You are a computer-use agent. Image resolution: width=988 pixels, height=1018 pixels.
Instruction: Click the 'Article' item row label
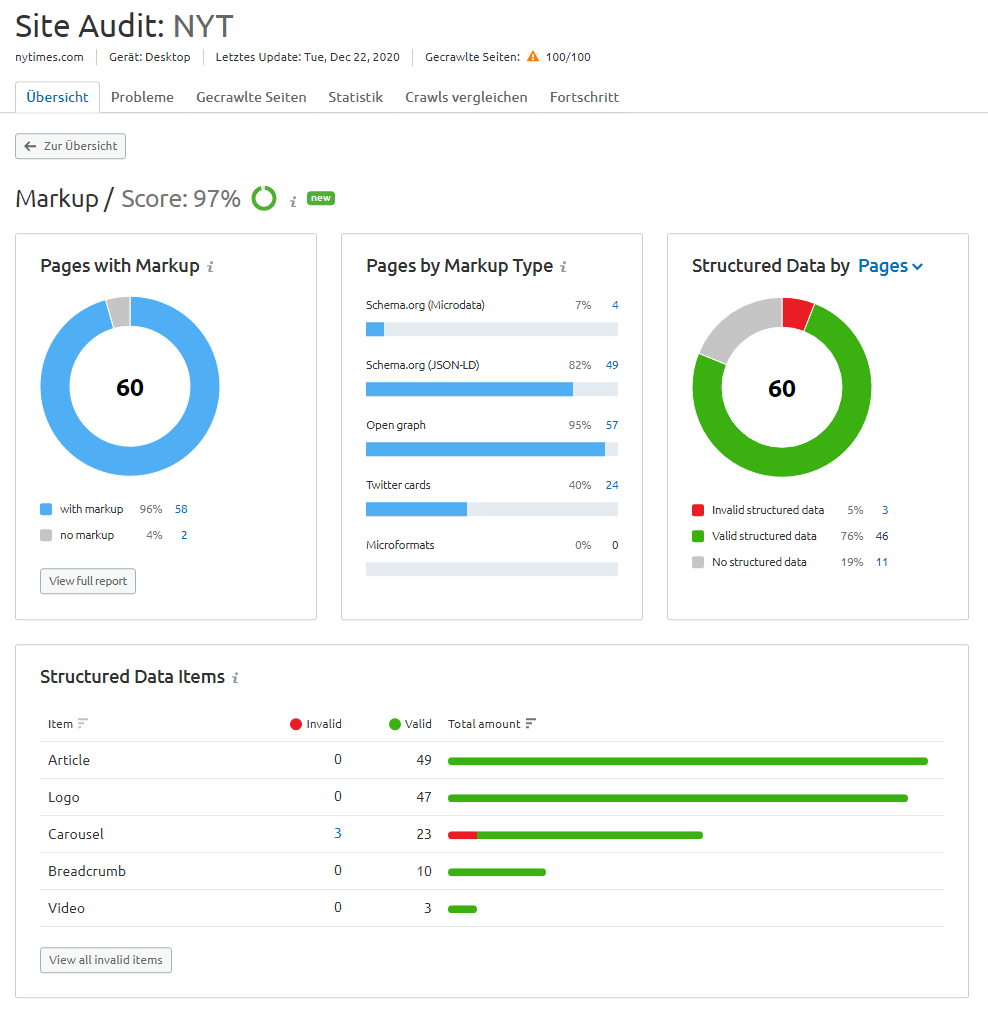69,760
